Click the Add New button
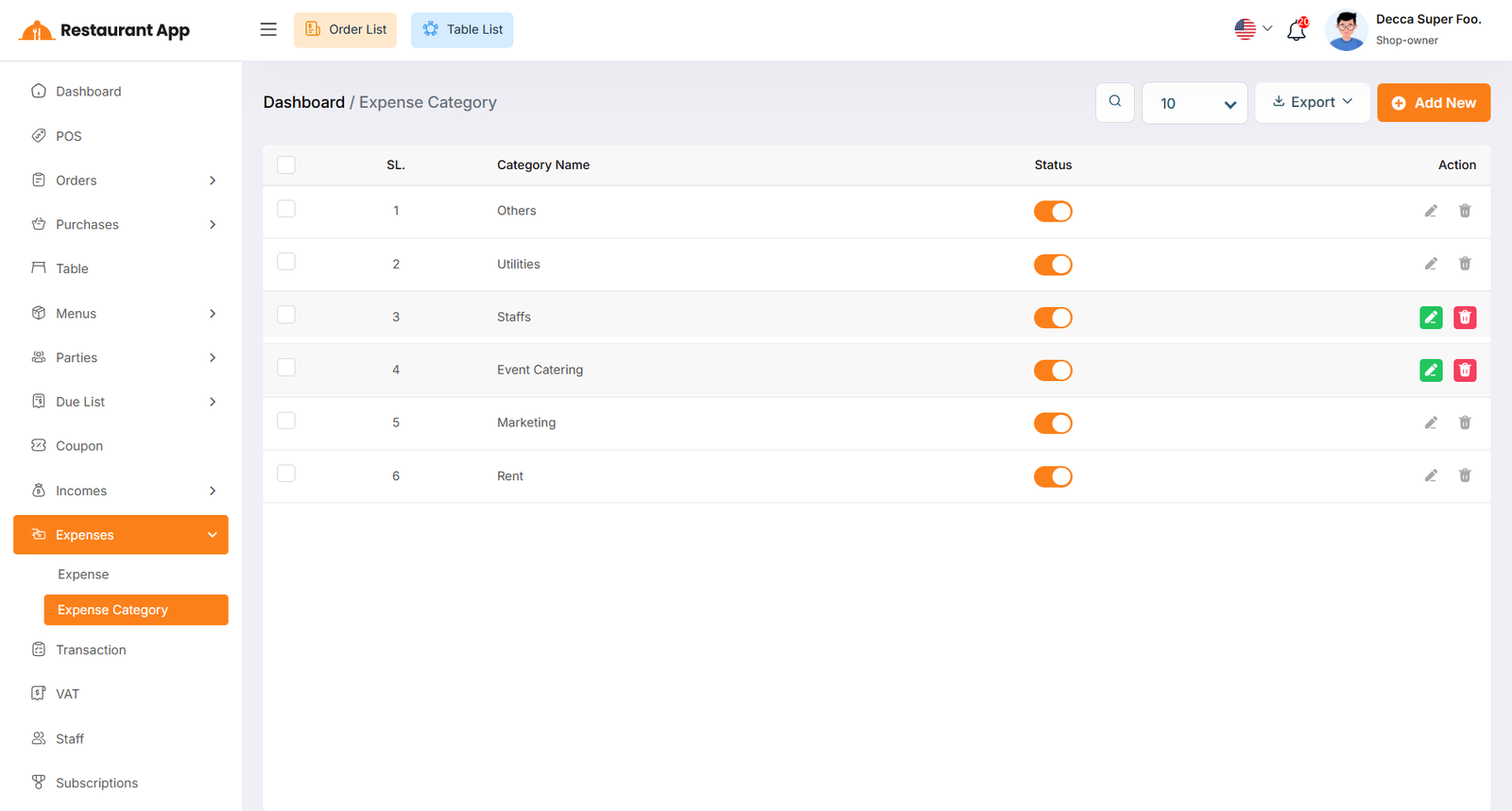1512x811 pixels. point(1433,103)
